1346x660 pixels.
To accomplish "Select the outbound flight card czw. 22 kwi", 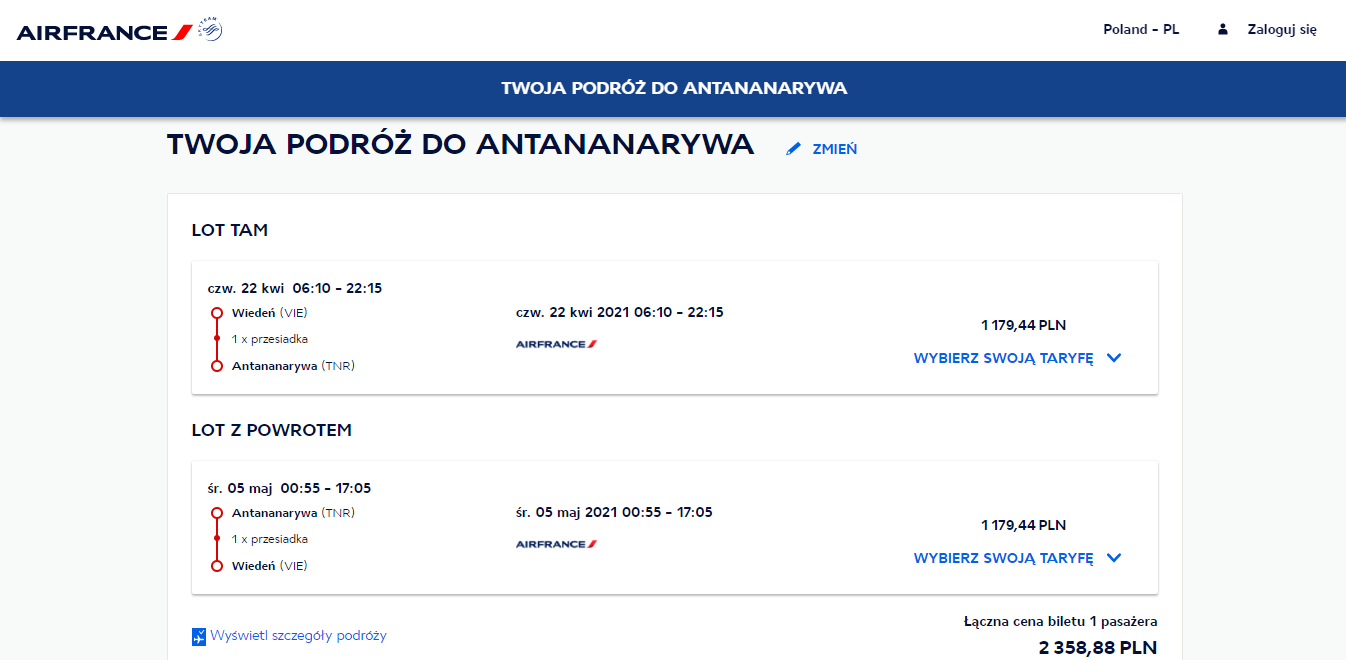I will click(x=674, y=328).
